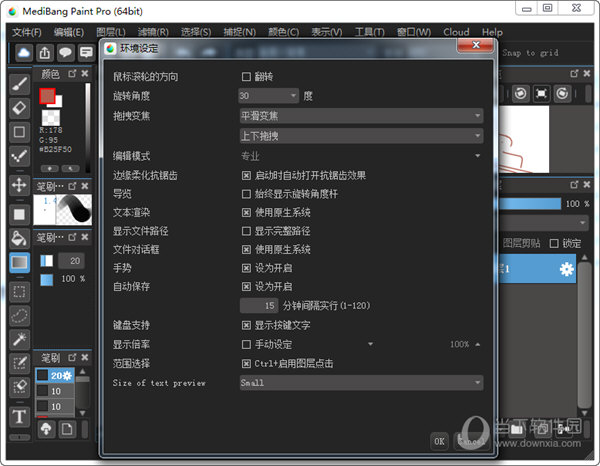Click the transparent color swatch

[51, 118]
